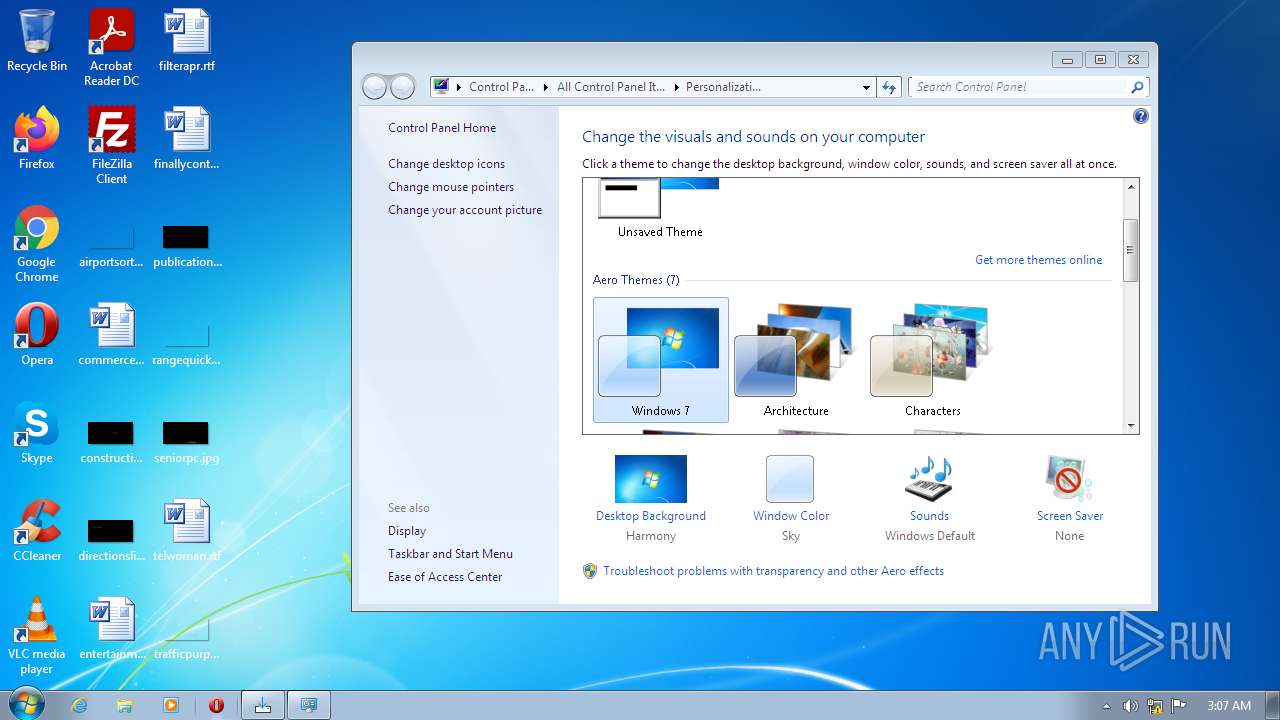Viewport: 1280px width, 720px height.
Task: Click the taskbar clock 3:07 AM
Action: click(1228, 705)
